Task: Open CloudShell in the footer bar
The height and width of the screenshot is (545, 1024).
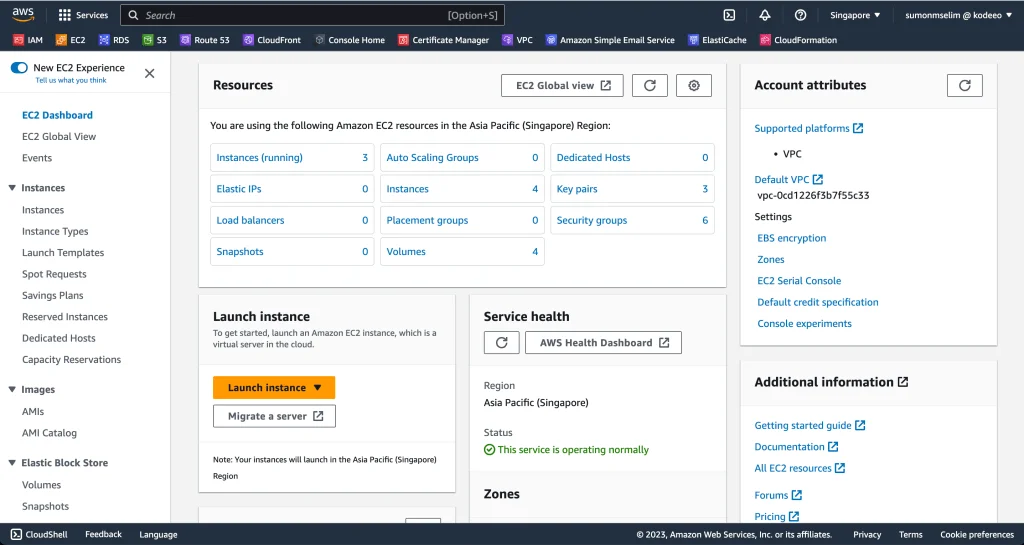Action: coord(39,535)
